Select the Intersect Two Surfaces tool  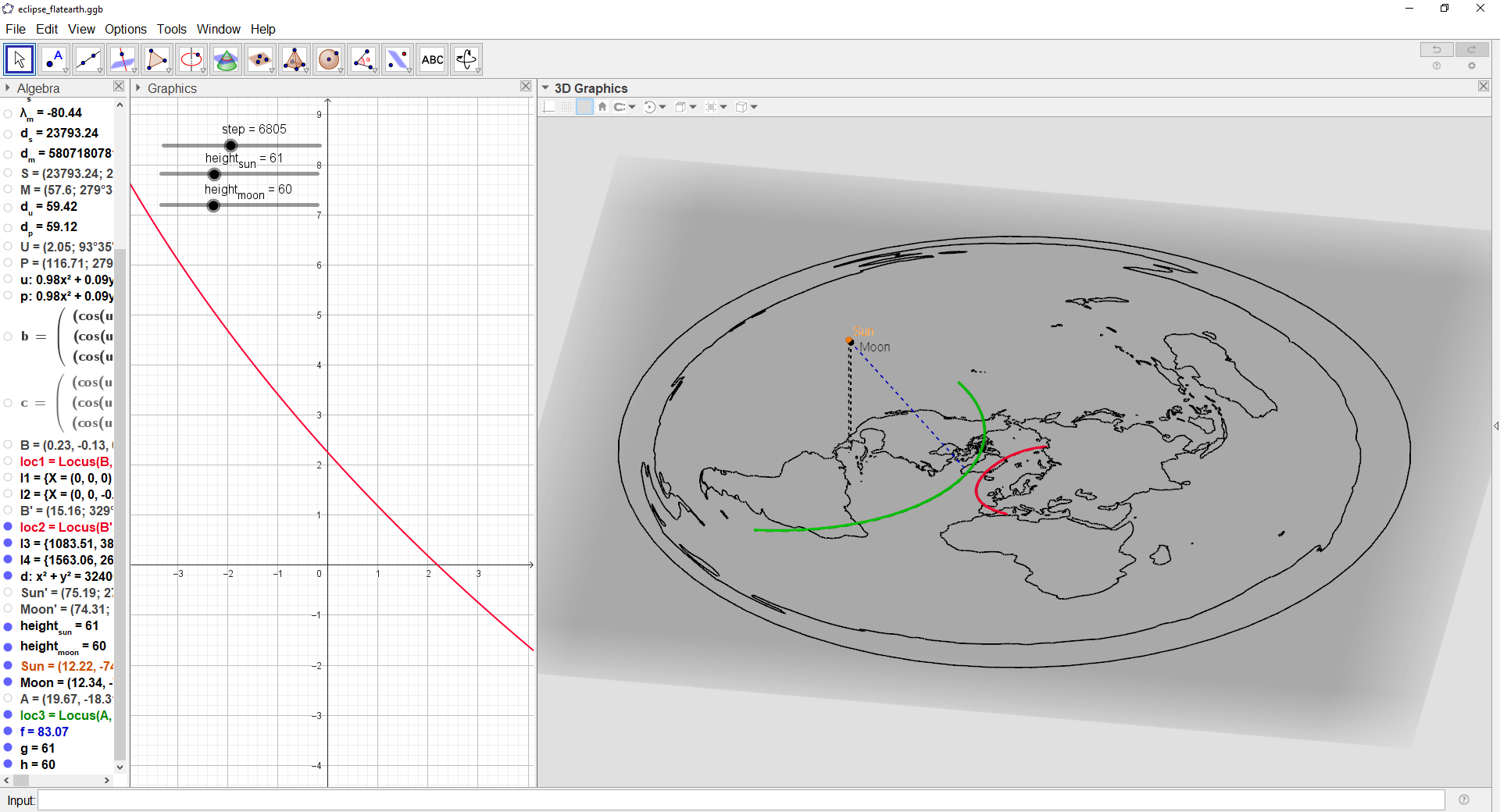[x=226, y=59]
